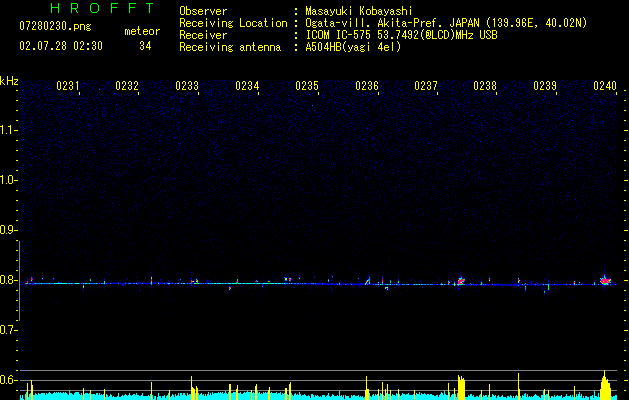The height and width of the screenshot is (400, 629).
Task: Click the bright meteor echo near 0240
Action: click(606, 280)
